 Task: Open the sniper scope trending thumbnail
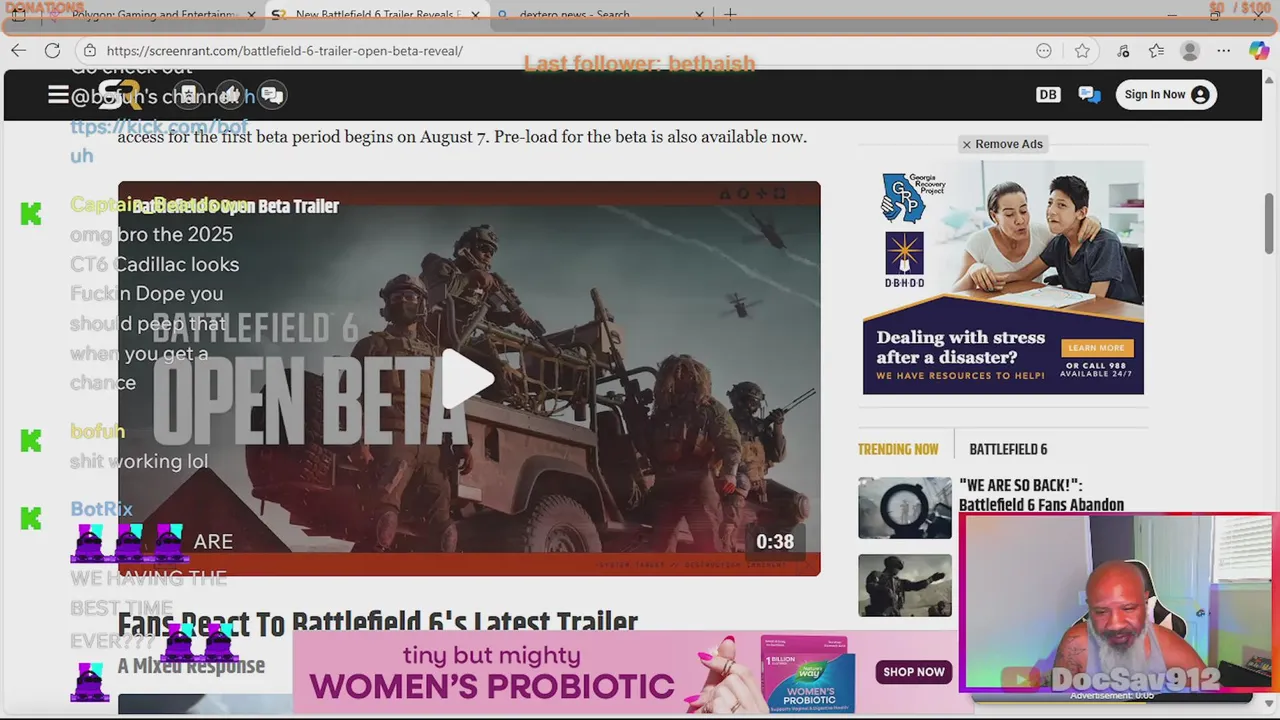(x=905, y=508)
